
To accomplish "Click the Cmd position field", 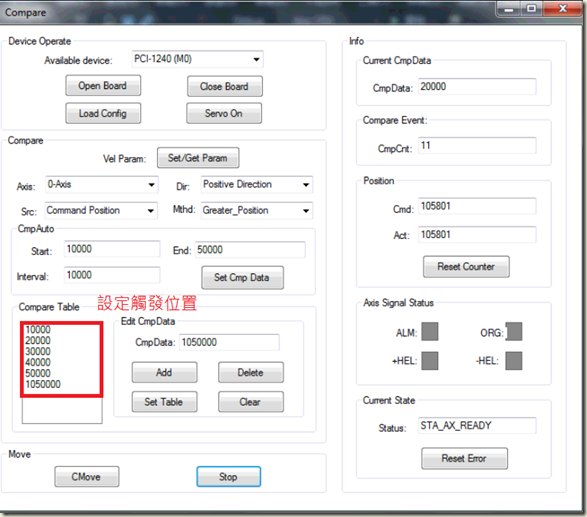I will pyautogui.click(x=477, y=206).
